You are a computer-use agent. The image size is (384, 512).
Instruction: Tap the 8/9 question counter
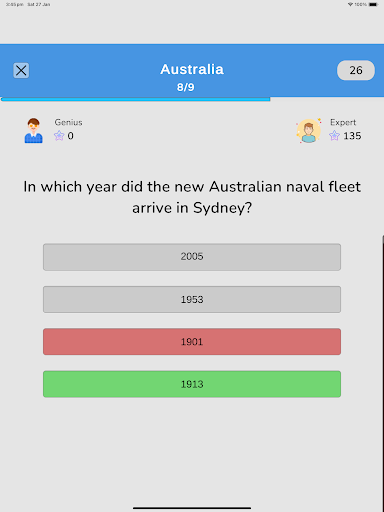click(x=185, y=87)
